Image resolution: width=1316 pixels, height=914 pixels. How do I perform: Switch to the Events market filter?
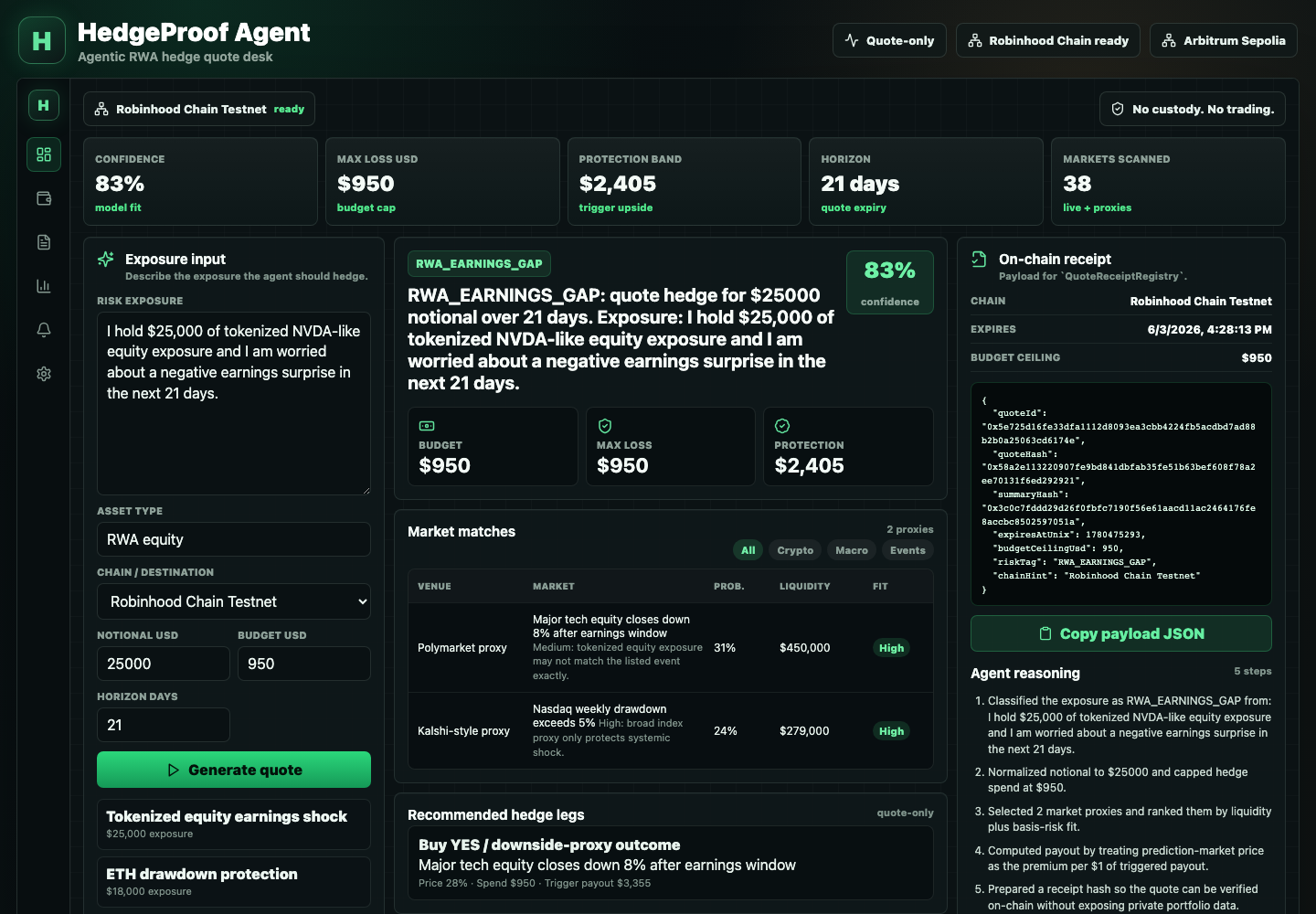(907, 550)
